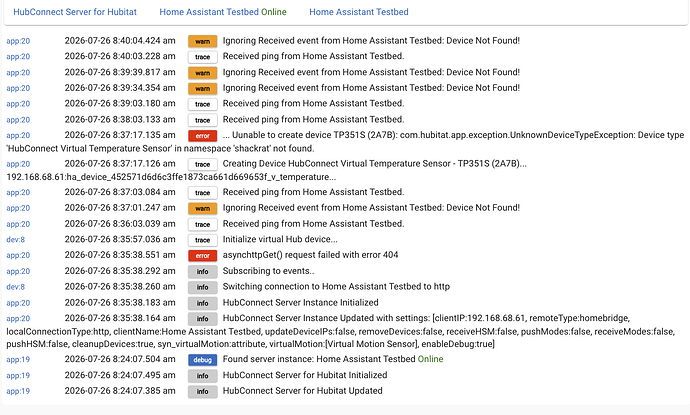The width and height of the screenshot is (690, 415).
Task: Open the app:20 link on the 8:40:04.424 entry
Action: pyautogui.click(x=18, y=41)
